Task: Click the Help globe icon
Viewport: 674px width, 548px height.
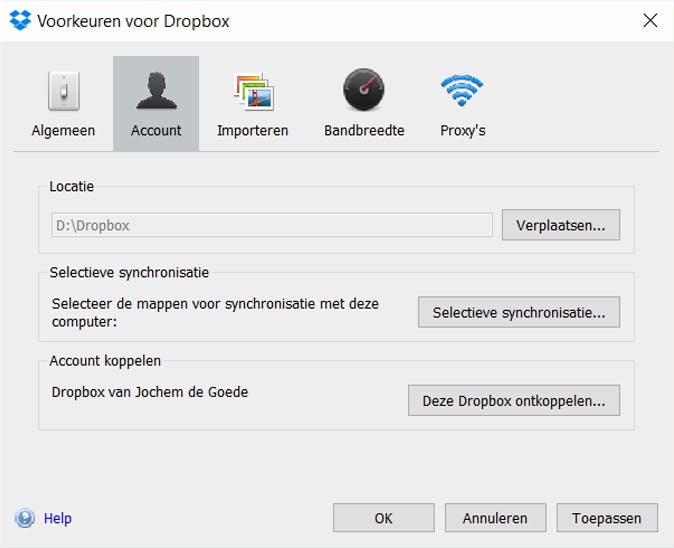Action: click(x=25, y=518)
